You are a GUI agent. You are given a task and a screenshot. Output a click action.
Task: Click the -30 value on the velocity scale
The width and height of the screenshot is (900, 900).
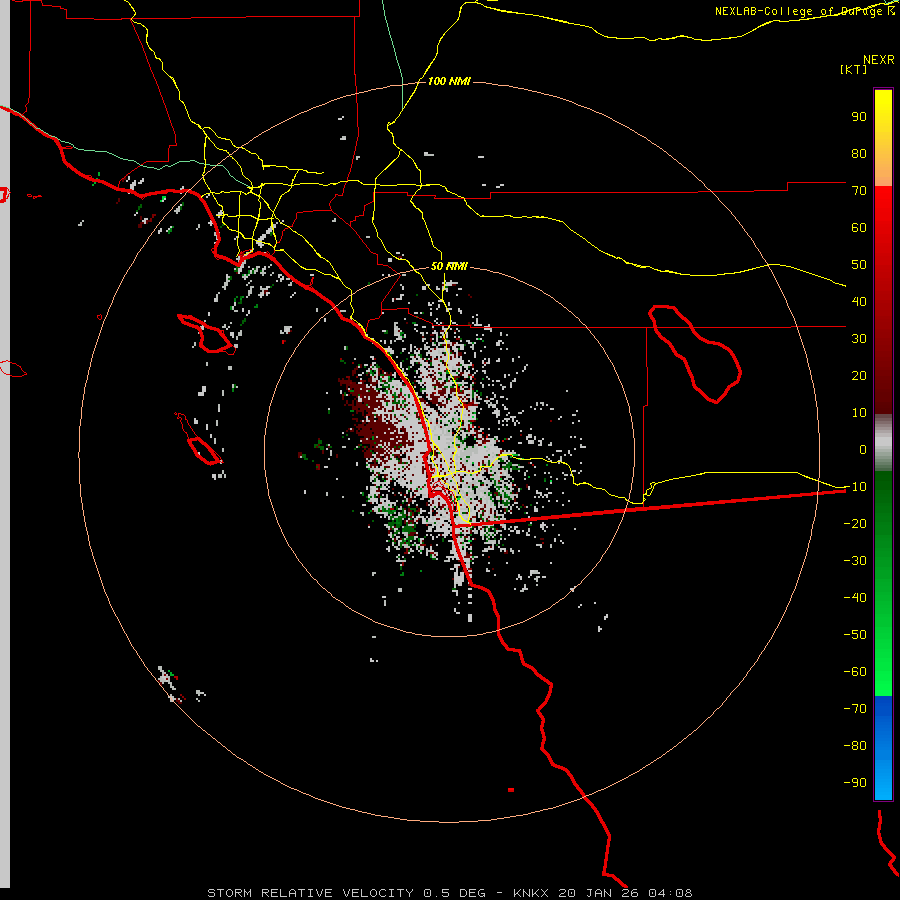point(855,561)
